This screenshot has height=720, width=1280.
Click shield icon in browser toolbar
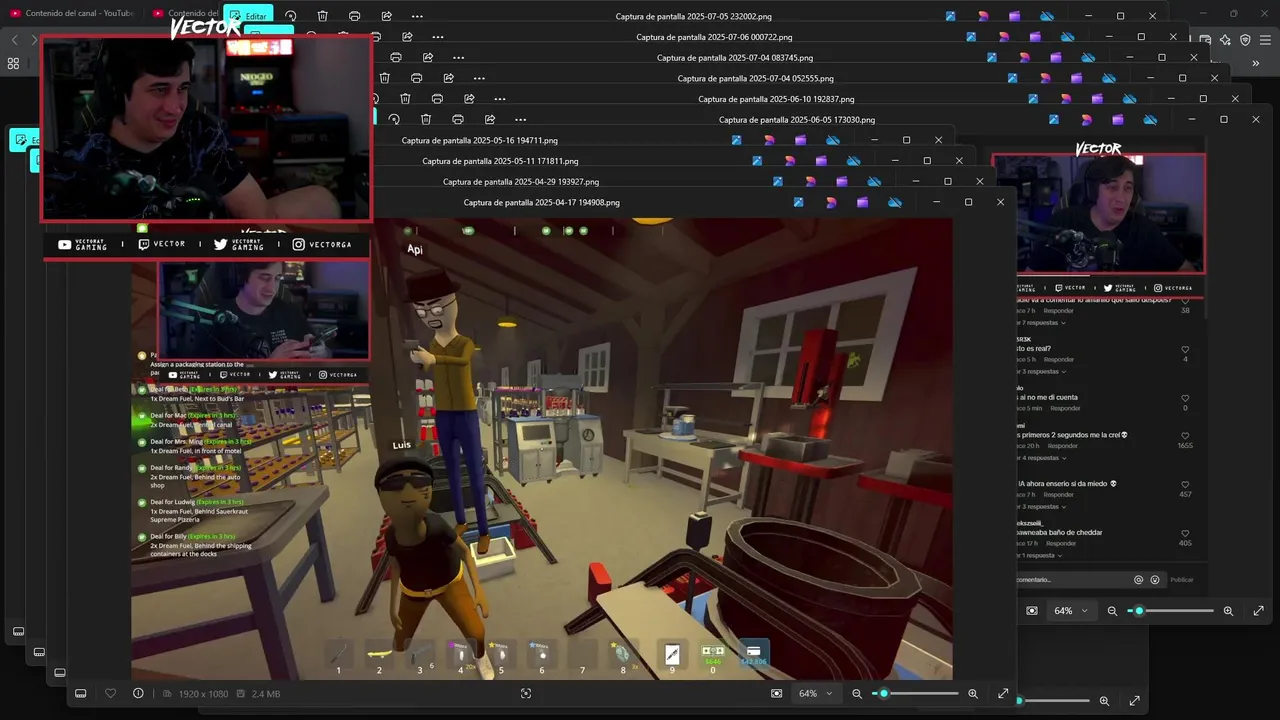tap(1245, 40)
